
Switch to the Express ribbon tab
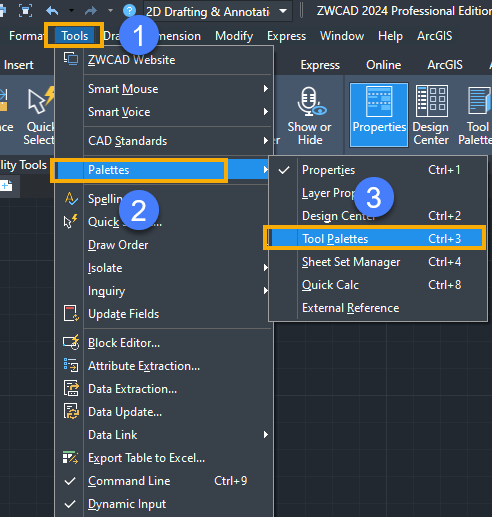point(320,65)
